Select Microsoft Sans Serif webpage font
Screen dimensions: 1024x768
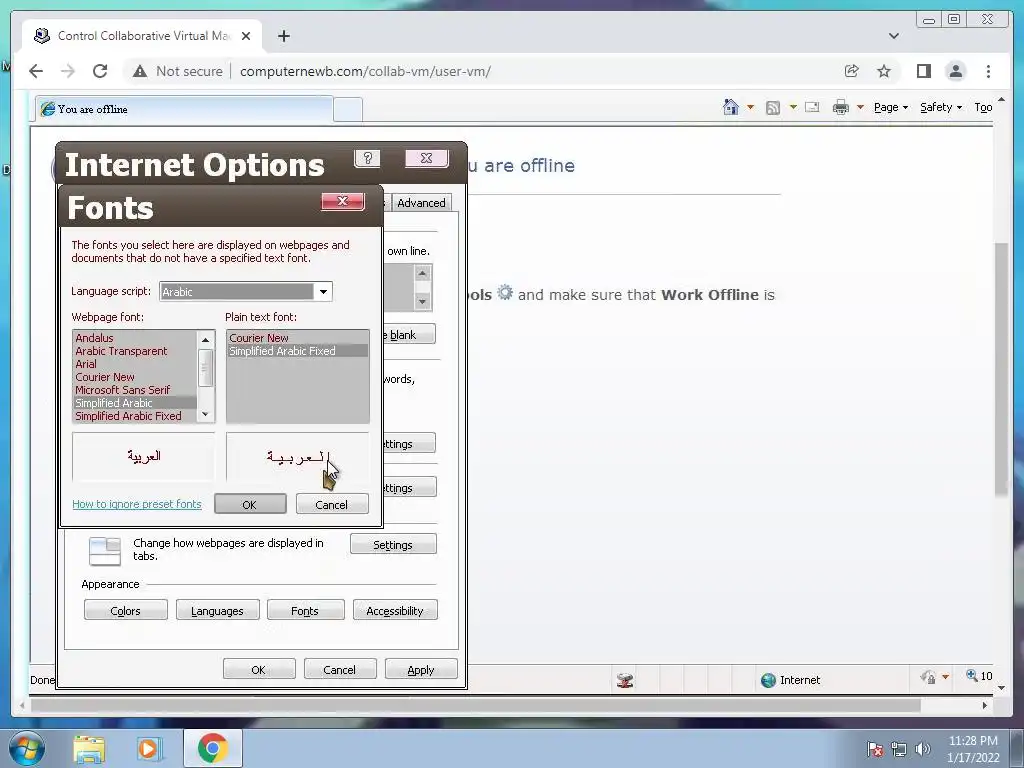point(135,390)
